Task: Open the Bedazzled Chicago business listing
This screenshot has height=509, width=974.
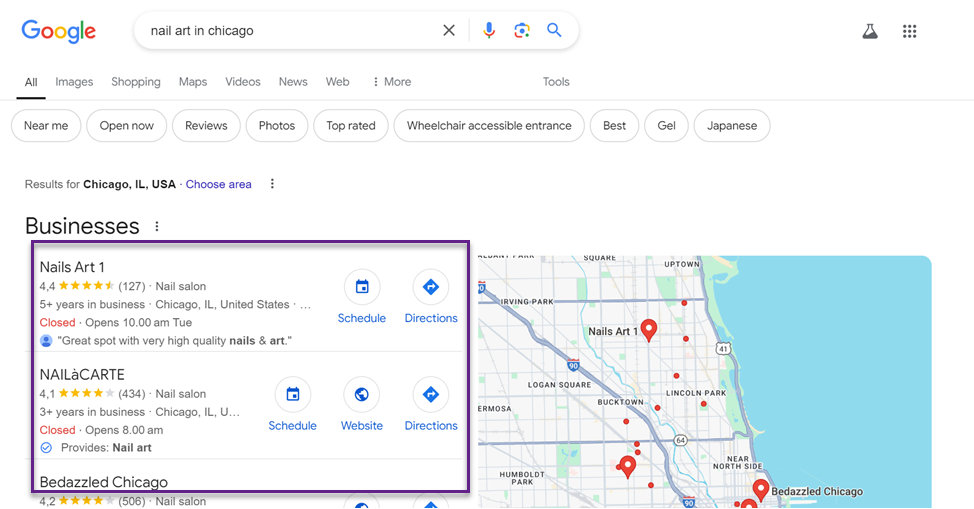Action: (104, 482)
